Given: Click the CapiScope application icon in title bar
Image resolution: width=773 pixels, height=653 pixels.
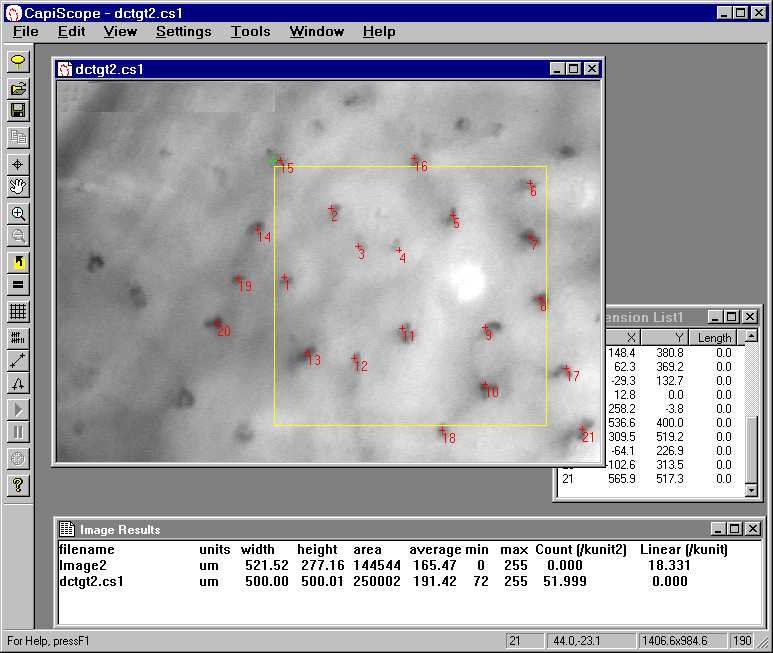Looking at the screenshot, I should 14,13.
